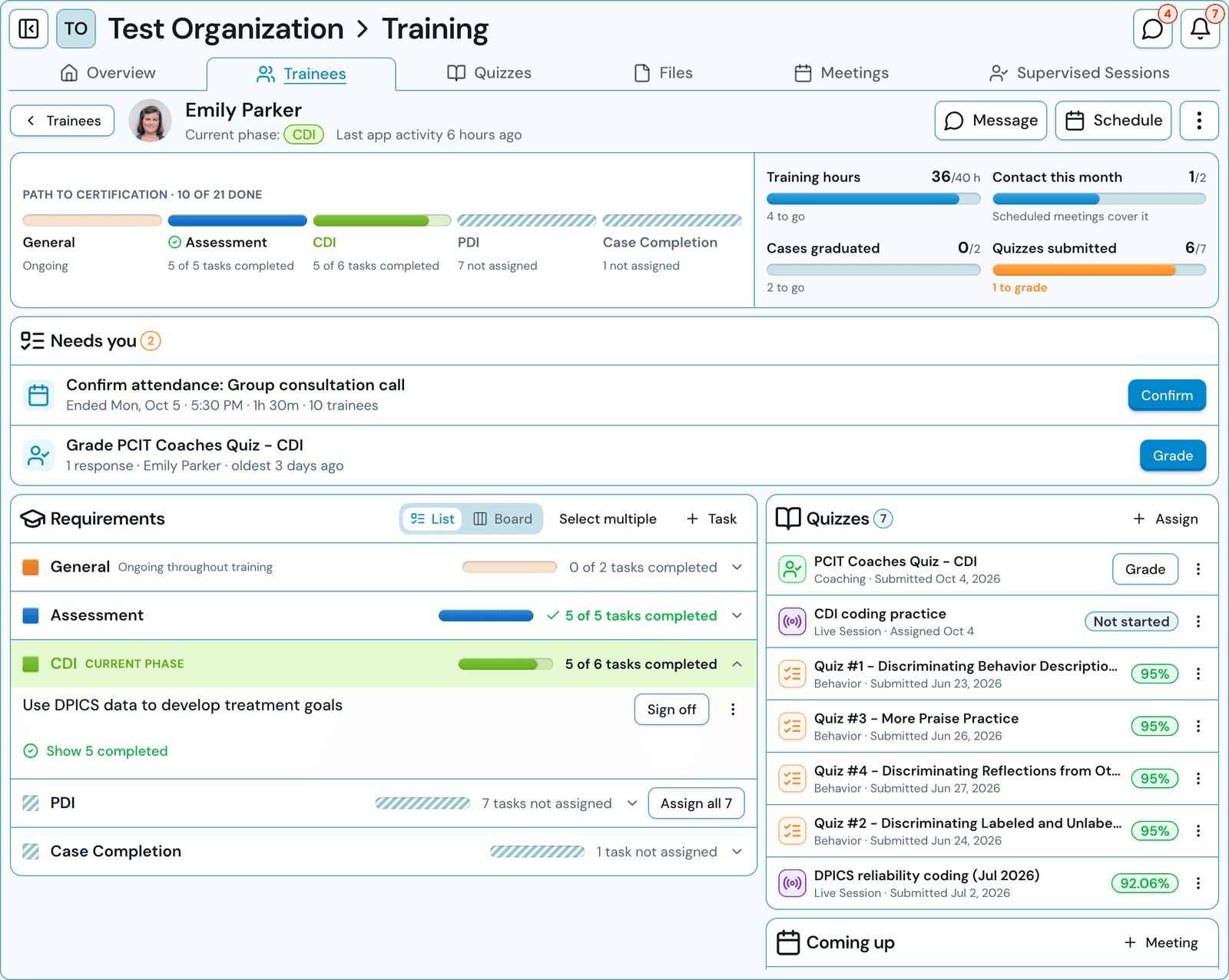The width and height of the screenshot is (1229, 980).
Task: Message Emily Parker
Action: [x=991, y=121]
